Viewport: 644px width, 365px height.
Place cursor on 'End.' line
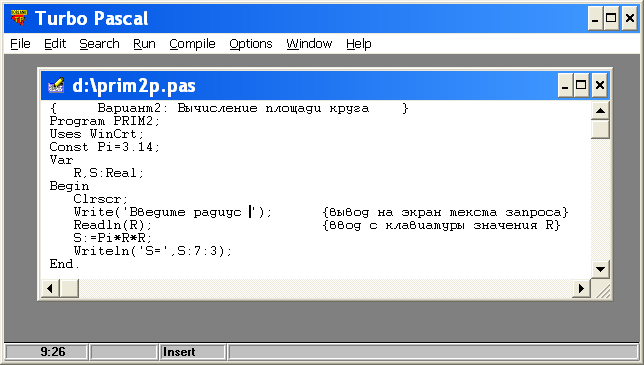pos(64,264)
